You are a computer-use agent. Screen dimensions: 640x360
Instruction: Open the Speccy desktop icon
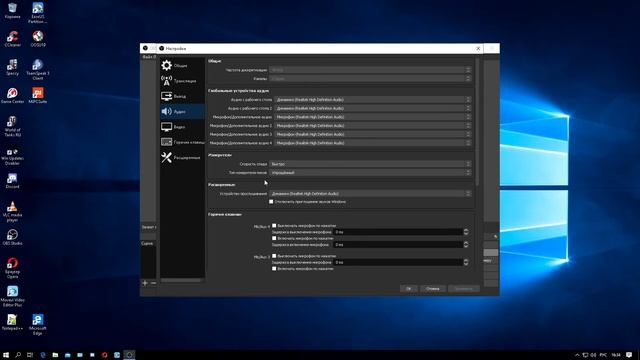click(12, 67)
